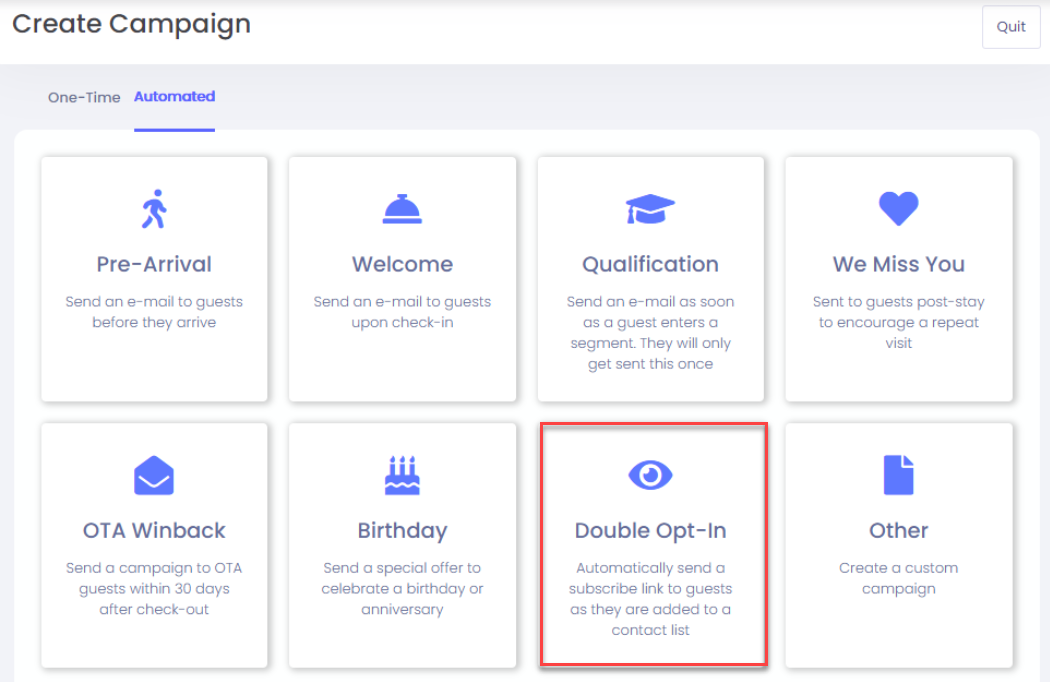Click 'Send an e-mail to guests upon check-in'

(x=402, y=312)
